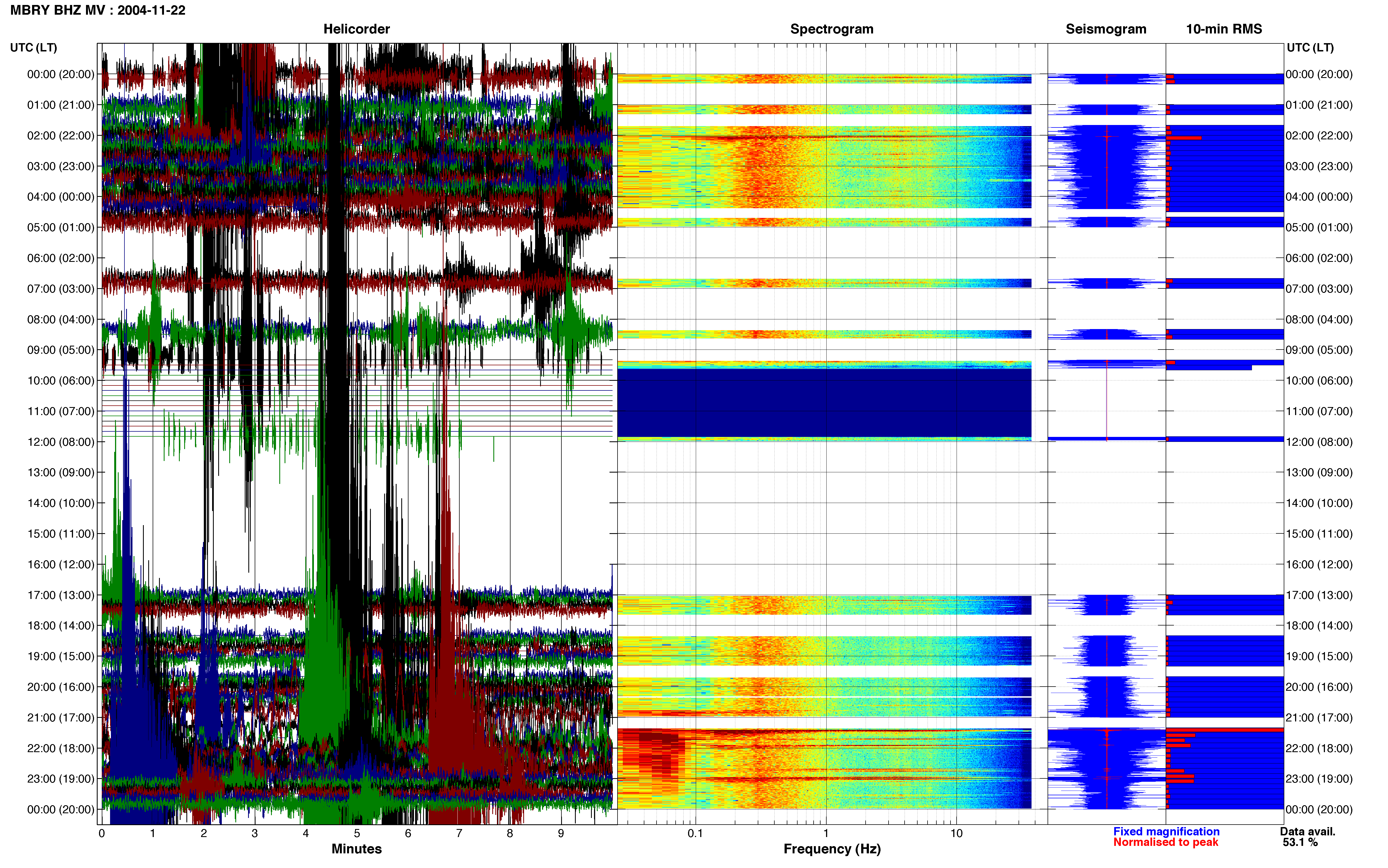Click the 'Fixed magnification' legend text

[1166, 831]
